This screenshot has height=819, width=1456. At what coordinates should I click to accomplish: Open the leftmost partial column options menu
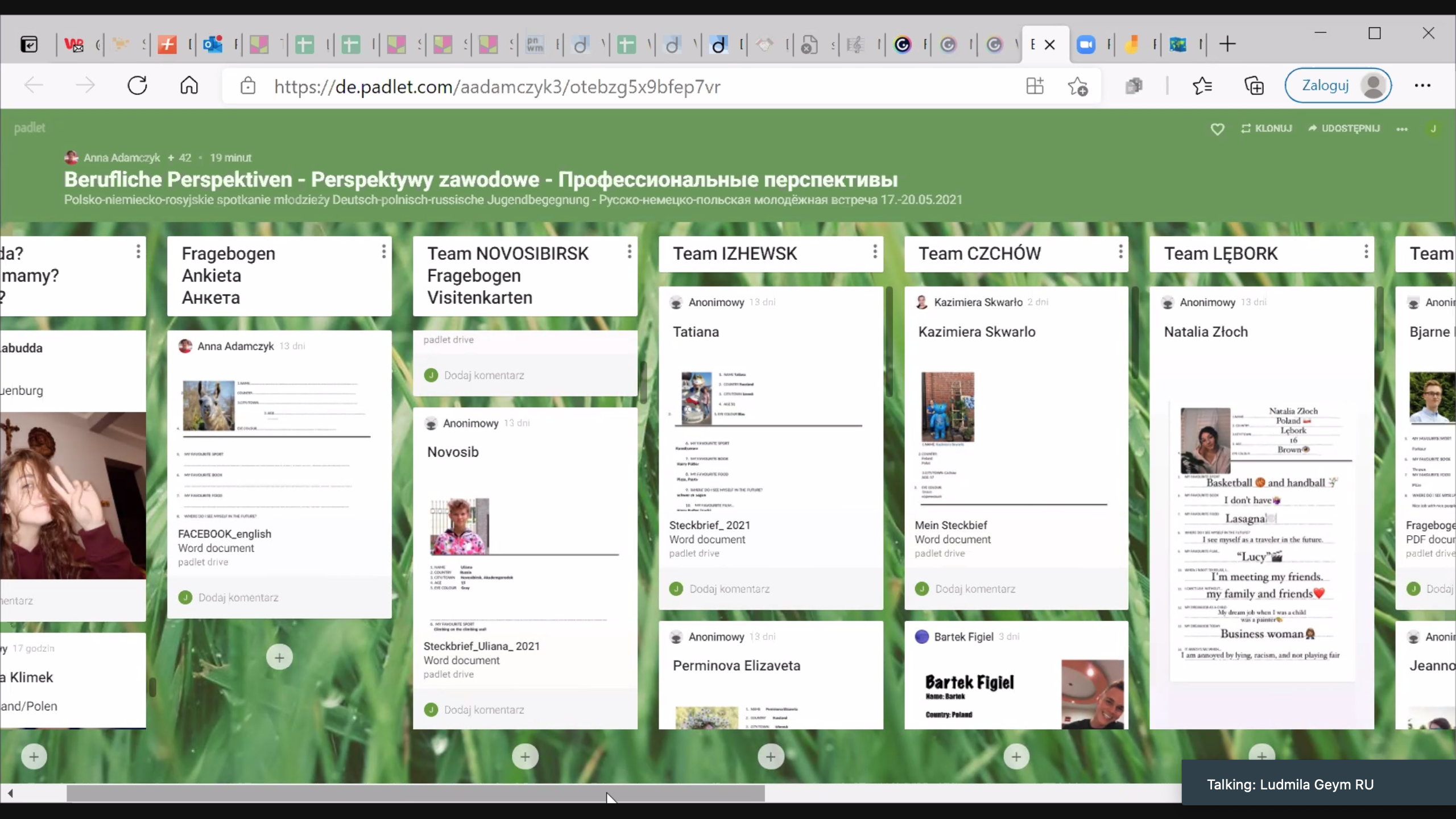138,251
